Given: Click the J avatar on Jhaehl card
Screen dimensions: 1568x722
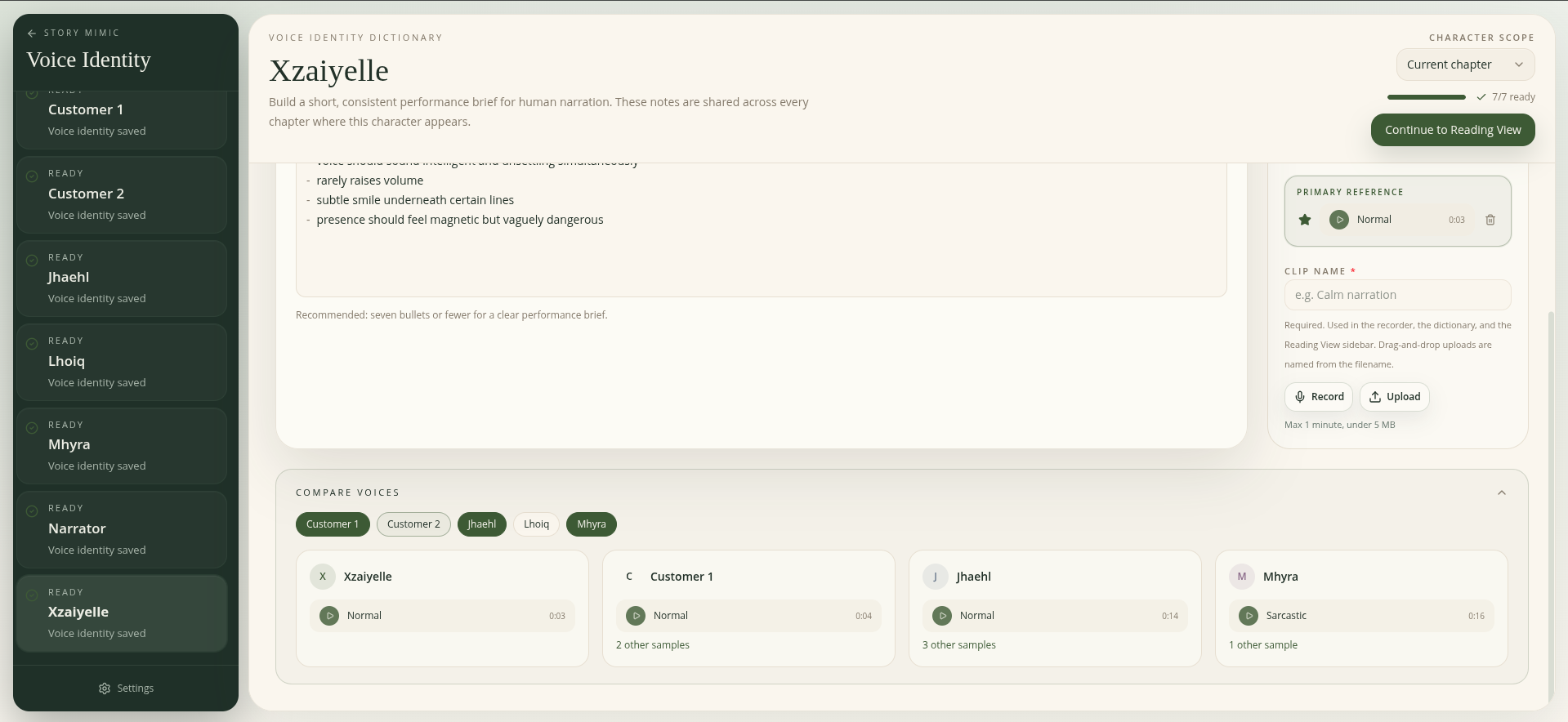Looking at the screenshot, I should (936, 577).
